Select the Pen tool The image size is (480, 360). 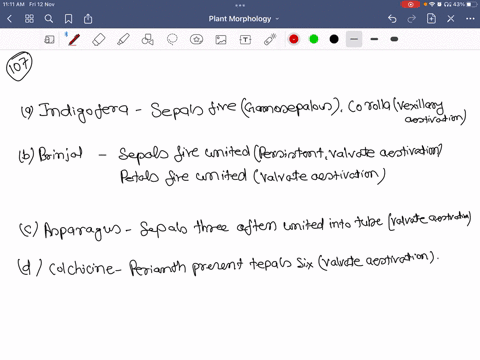[74, 39]
